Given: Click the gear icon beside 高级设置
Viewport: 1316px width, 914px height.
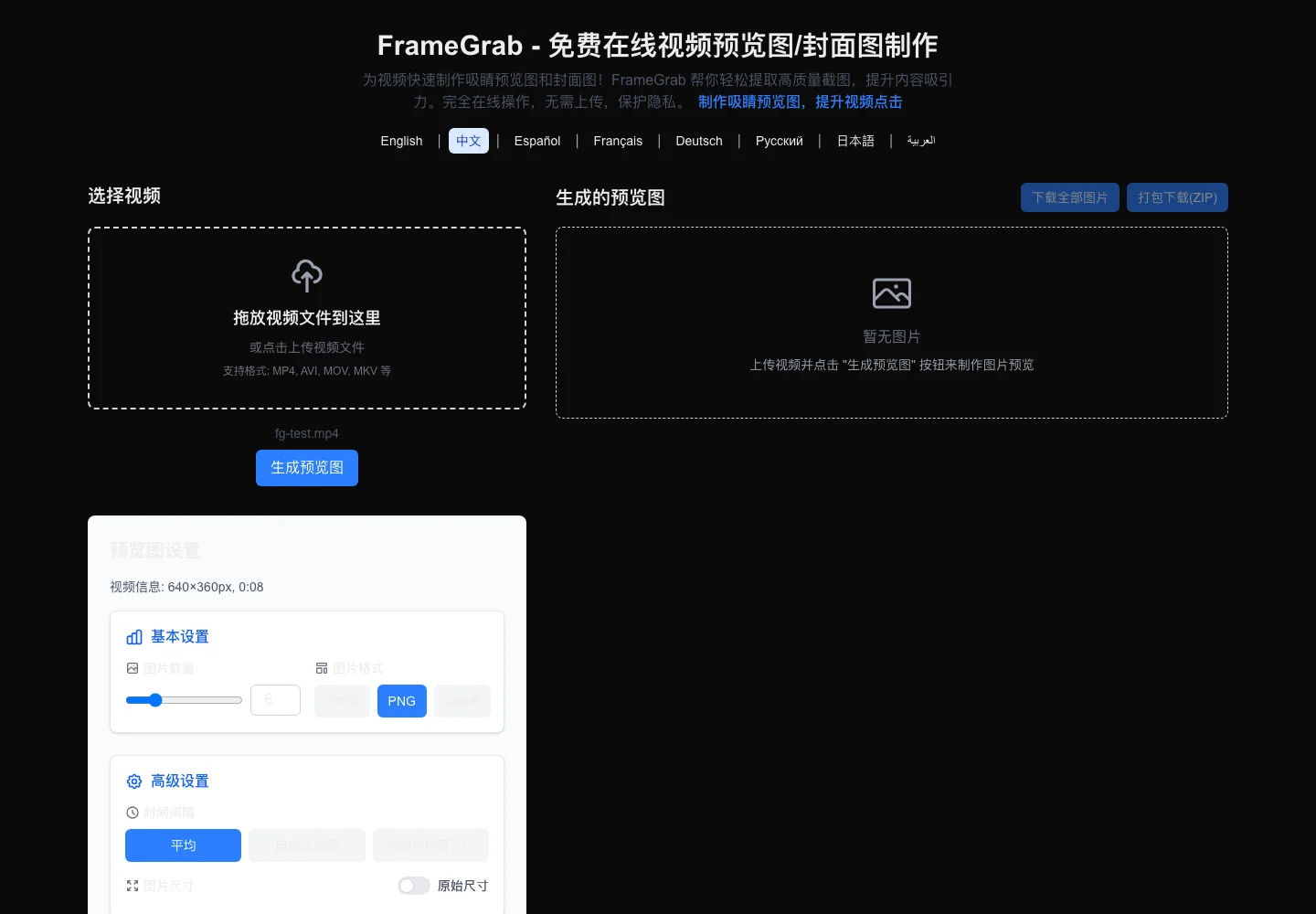Looking at the screenshot, I should (x=134, y=781).
